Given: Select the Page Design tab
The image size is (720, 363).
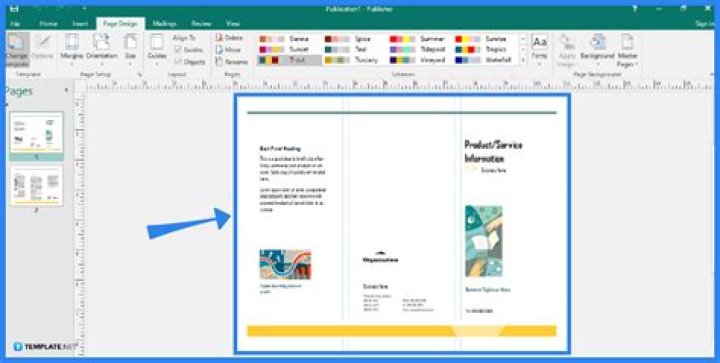Looking at the screenshot, I should click(x=120, y=24).
